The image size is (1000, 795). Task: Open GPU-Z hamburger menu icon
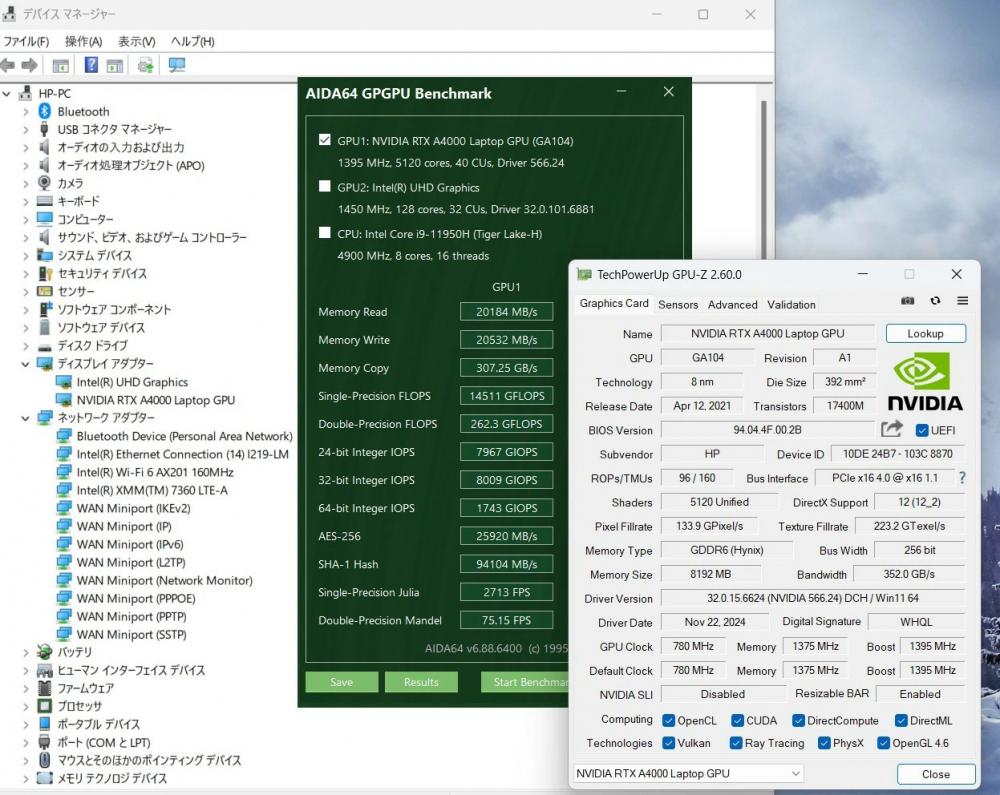pos(962,301)
